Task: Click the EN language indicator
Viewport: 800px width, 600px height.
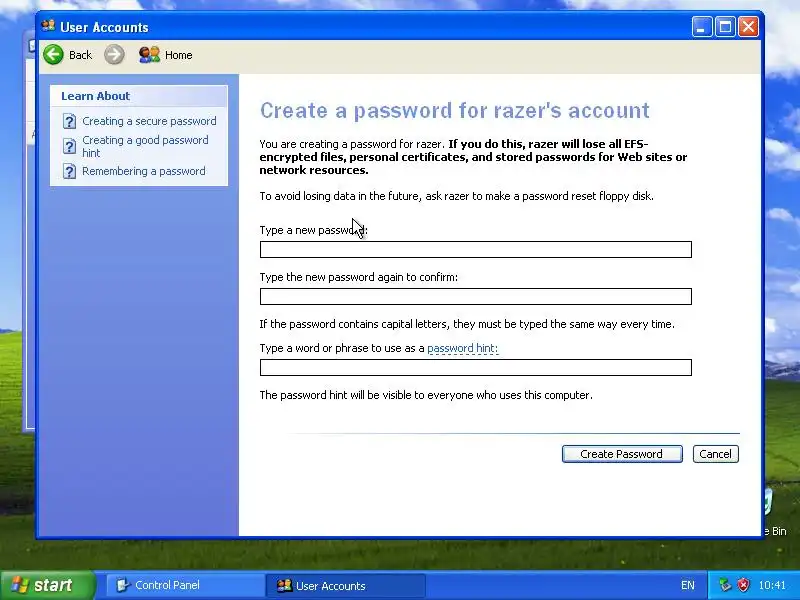Action: (687, 585)
